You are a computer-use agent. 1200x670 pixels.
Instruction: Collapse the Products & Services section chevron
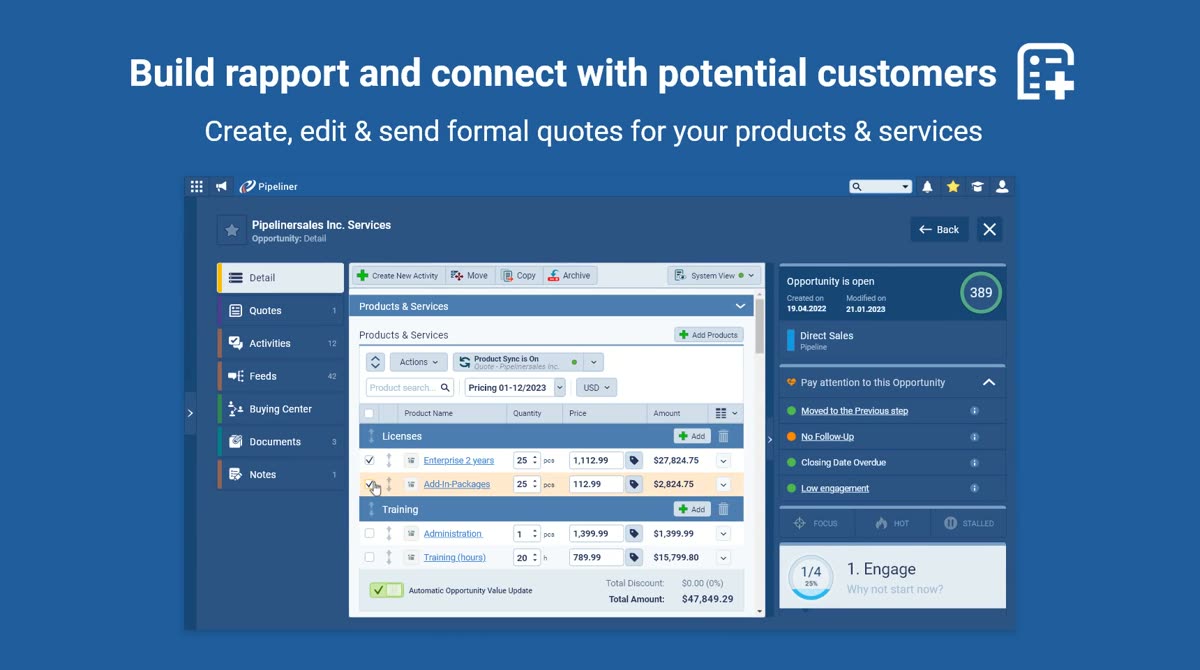coord(740,306)
